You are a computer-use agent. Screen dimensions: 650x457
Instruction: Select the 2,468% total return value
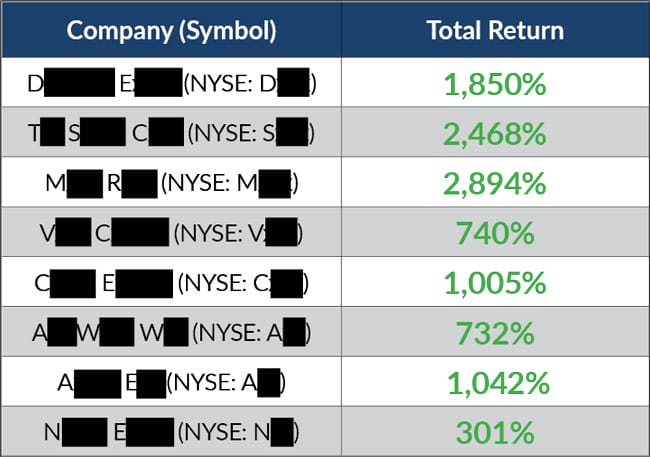click(x=494, y=133)
